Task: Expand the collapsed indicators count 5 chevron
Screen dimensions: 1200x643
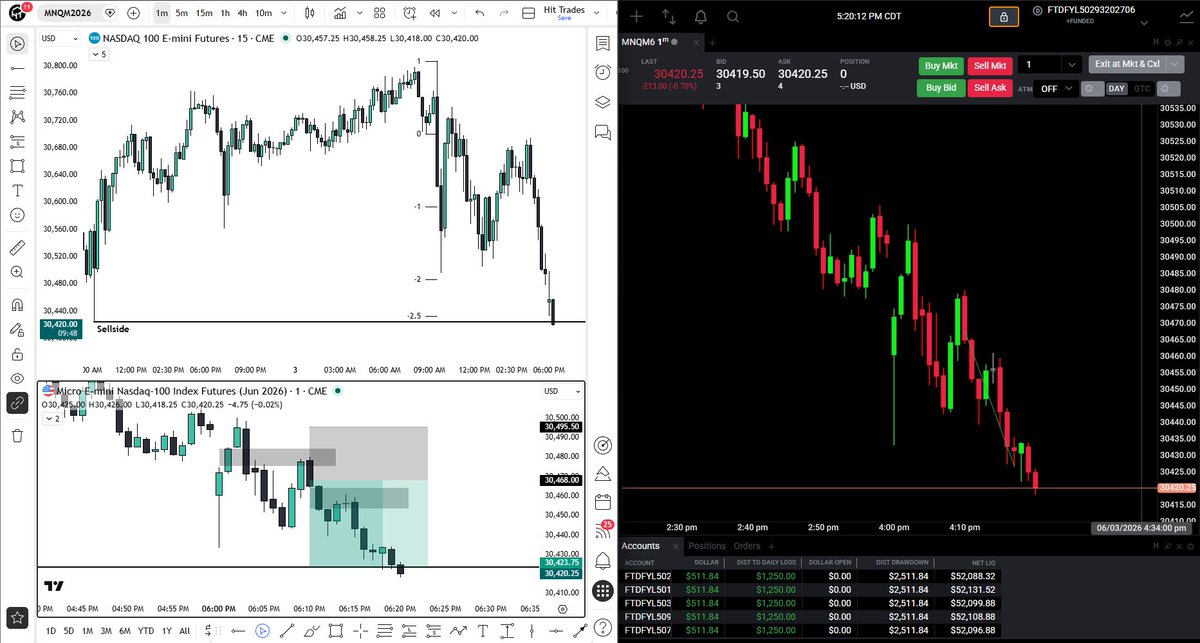Action: pos(98,54)
